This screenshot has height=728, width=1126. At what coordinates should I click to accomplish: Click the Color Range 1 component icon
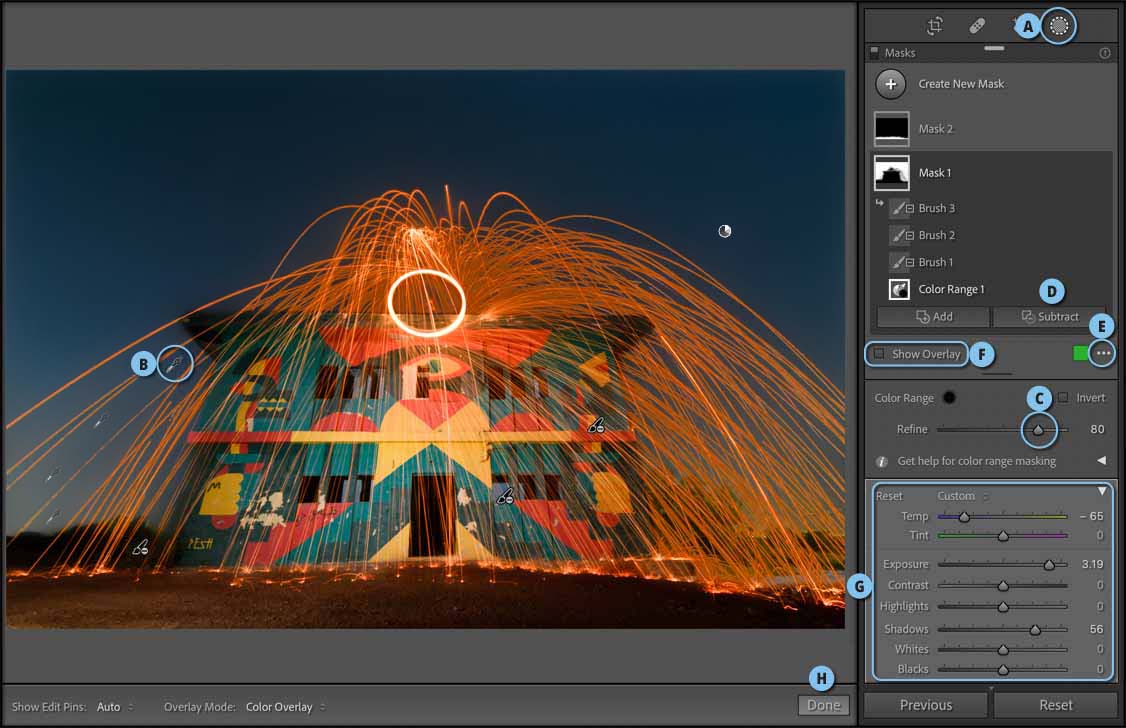coord(899,289)
